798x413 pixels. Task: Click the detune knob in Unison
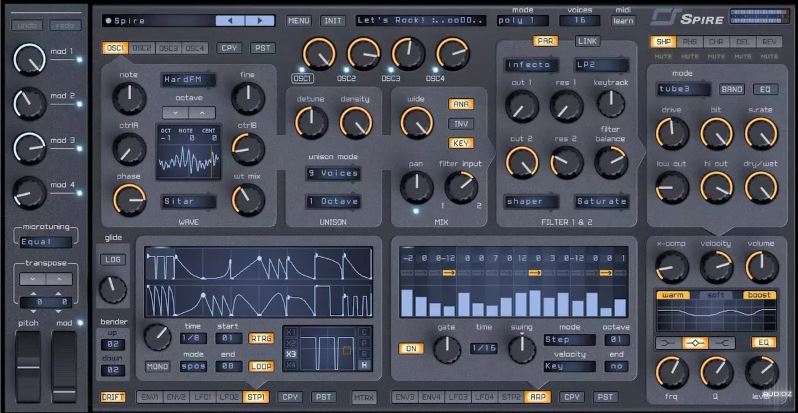tap(311, 123)
